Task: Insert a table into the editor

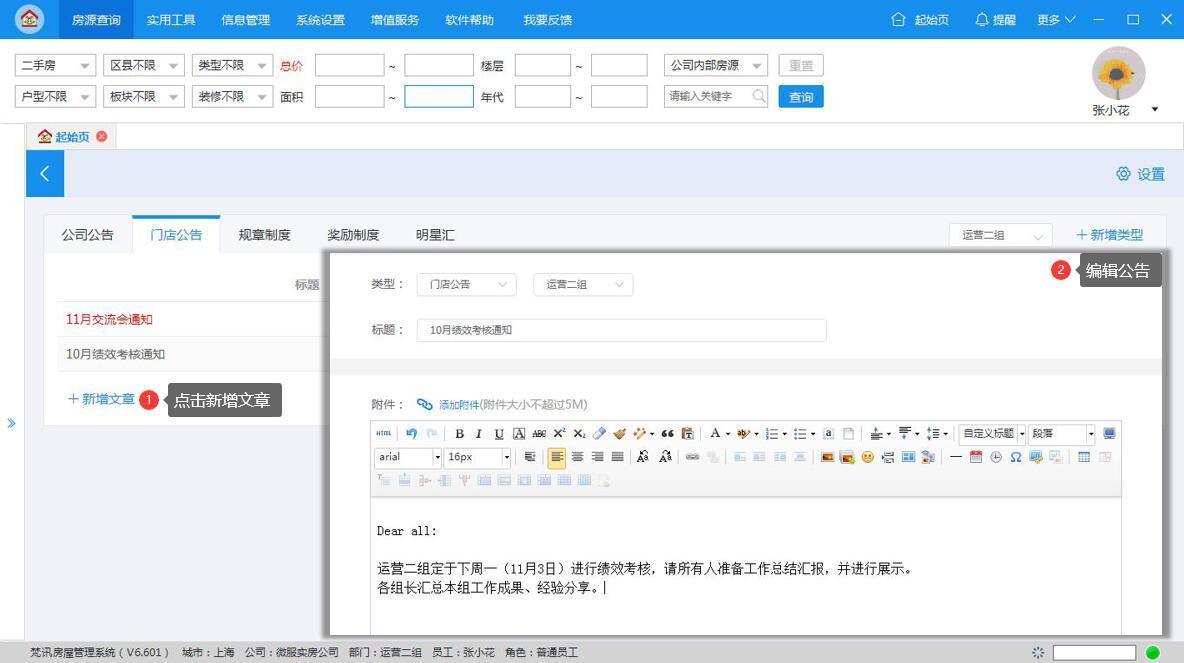Action: pyautogui.click(x=1084, y=457)
